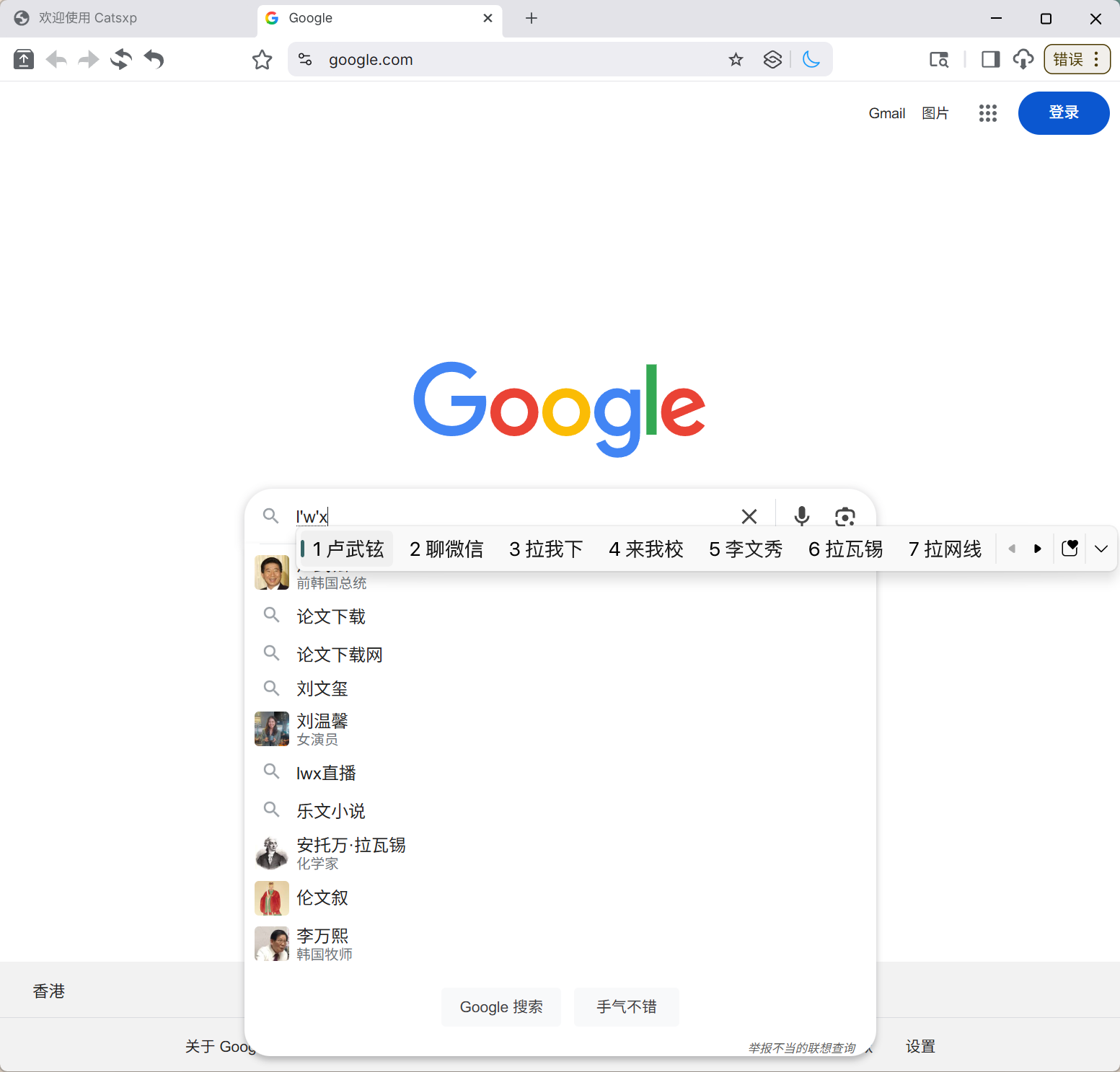Choose suggestion 论文下载
The height and width of the screenshot is (1072, 1120).
[560, 616]
